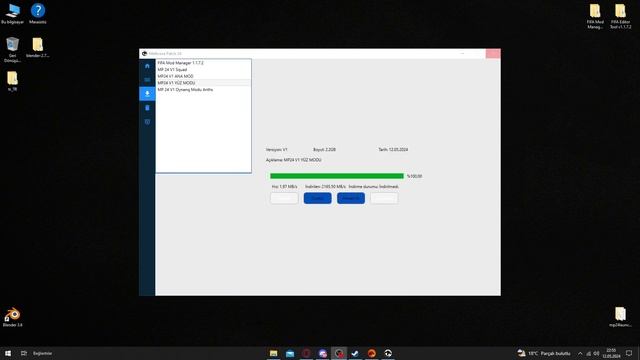This screenshot has height=360, width=640.
Task: Click the taskbar search label
Action: [x=42, y=353]
